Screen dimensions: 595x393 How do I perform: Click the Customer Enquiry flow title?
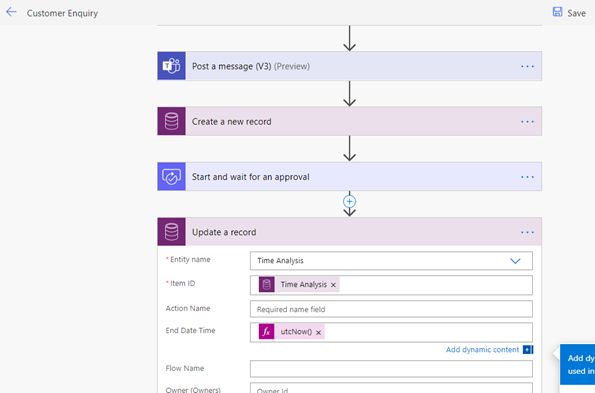tap(62, 13)
